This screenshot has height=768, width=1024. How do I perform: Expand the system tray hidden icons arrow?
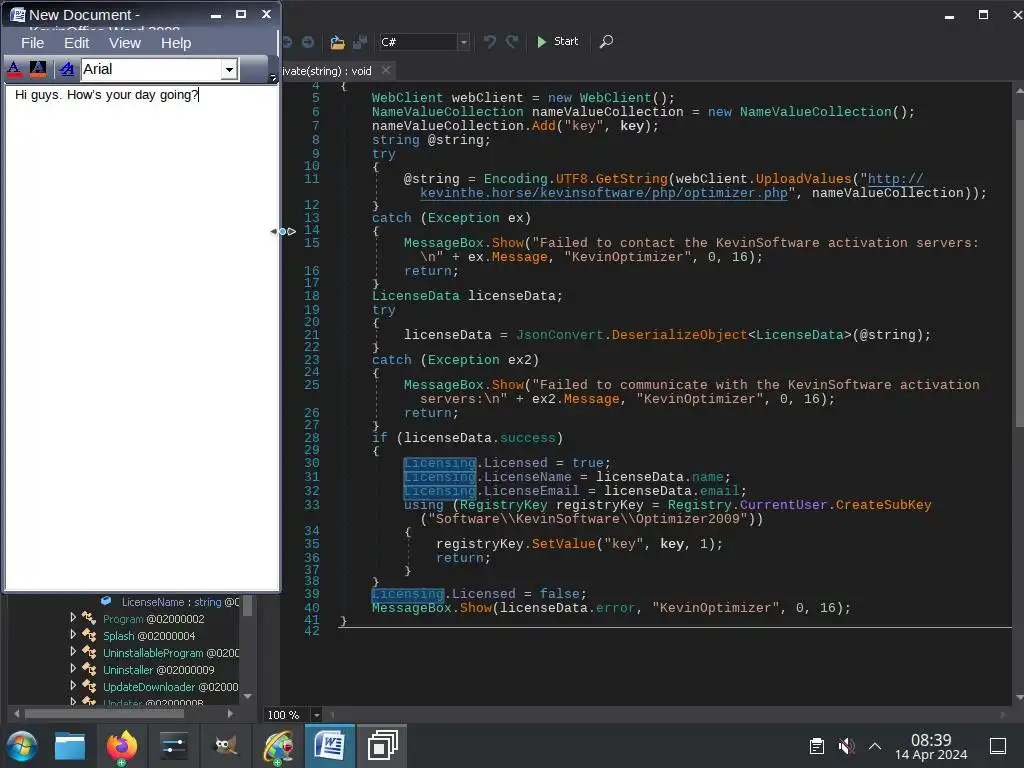coord(875,746)
